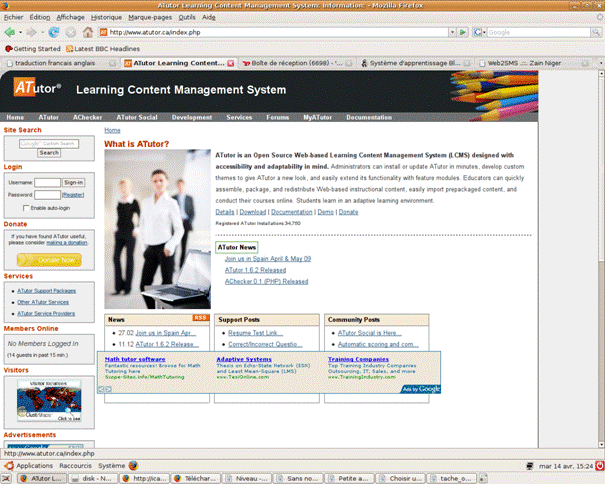Click the reload page icon
This screenshot has height=484, width=605.
pyautogui.click(x=53, y=32)
